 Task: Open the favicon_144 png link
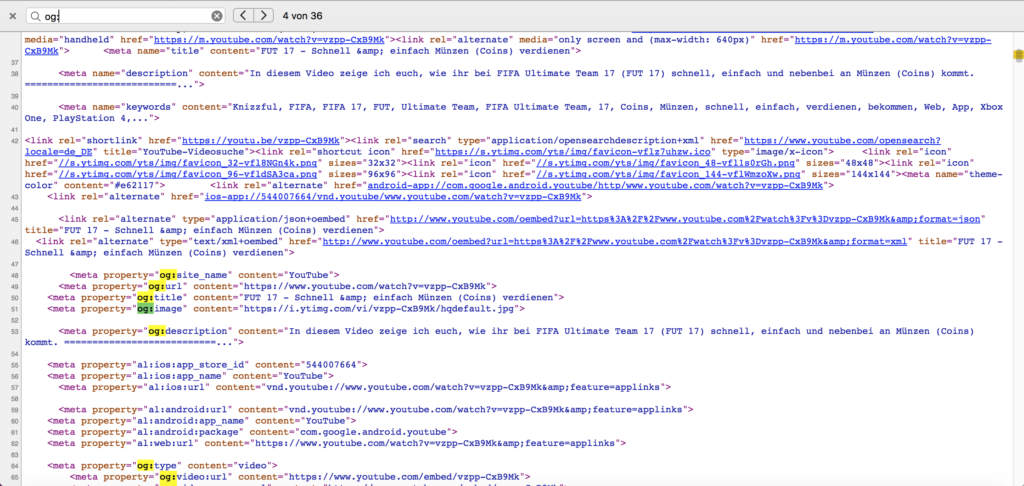(668, 174)
